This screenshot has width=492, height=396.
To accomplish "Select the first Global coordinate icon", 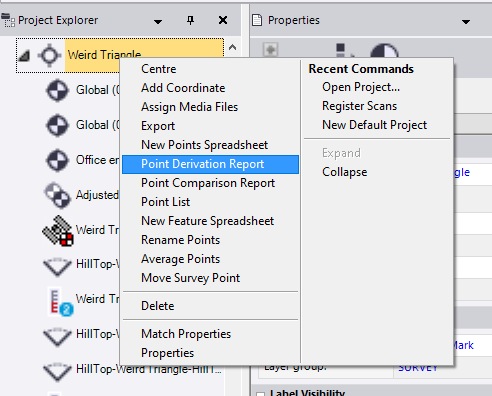I will (x=57, y=90).
